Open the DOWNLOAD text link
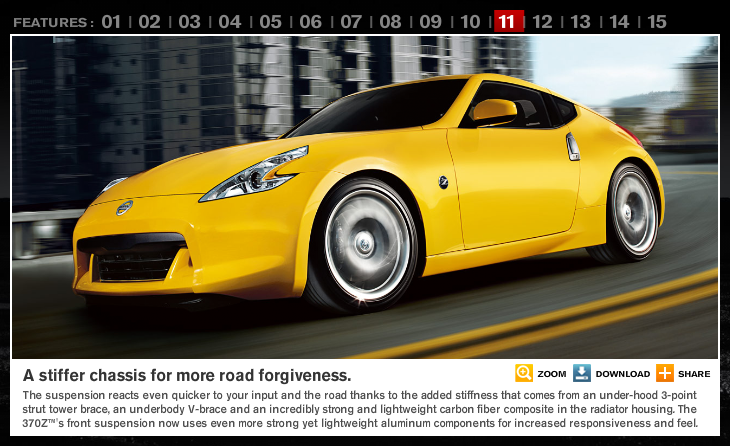The width and height of the screenshot is (730, 446). (x=622, y=374)
